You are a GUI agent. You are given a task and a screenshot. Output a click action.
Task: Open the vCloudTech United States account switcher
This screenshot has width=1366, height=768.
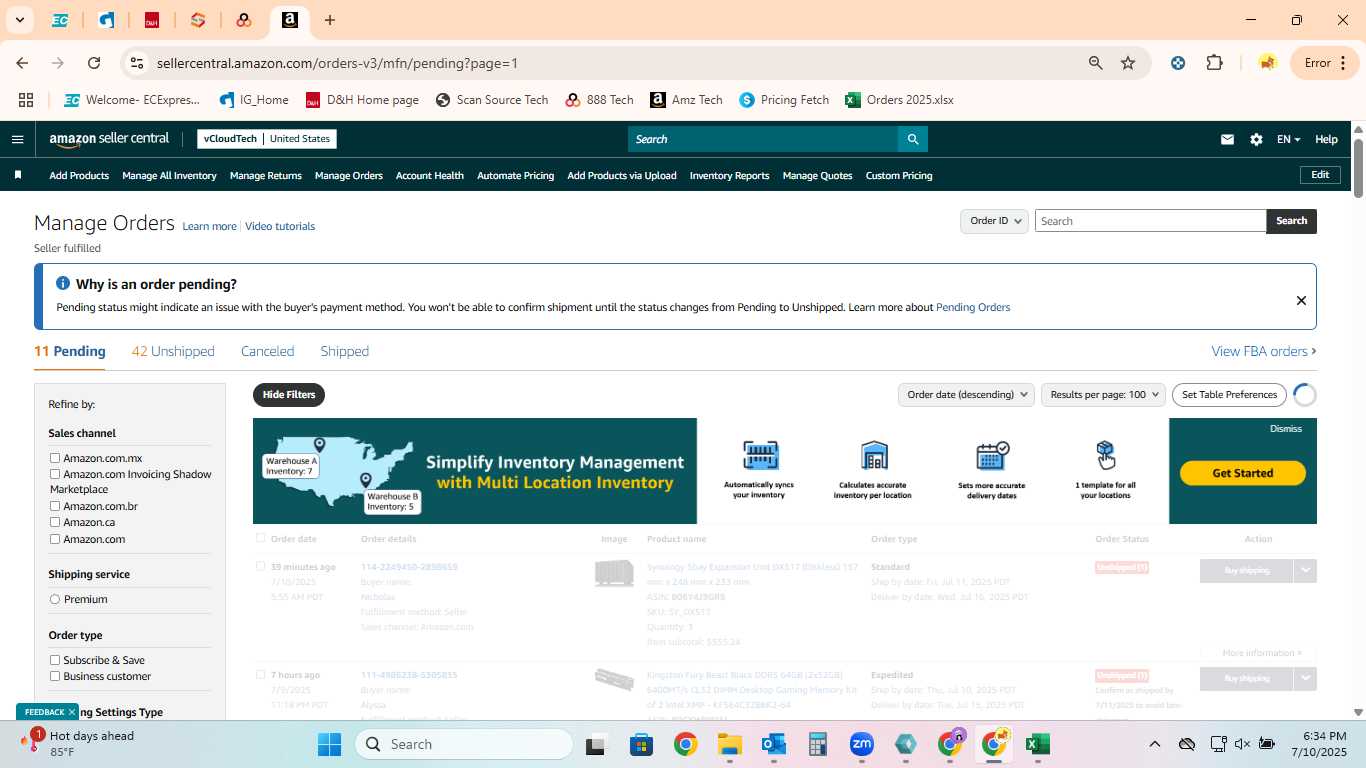[267, 139]
